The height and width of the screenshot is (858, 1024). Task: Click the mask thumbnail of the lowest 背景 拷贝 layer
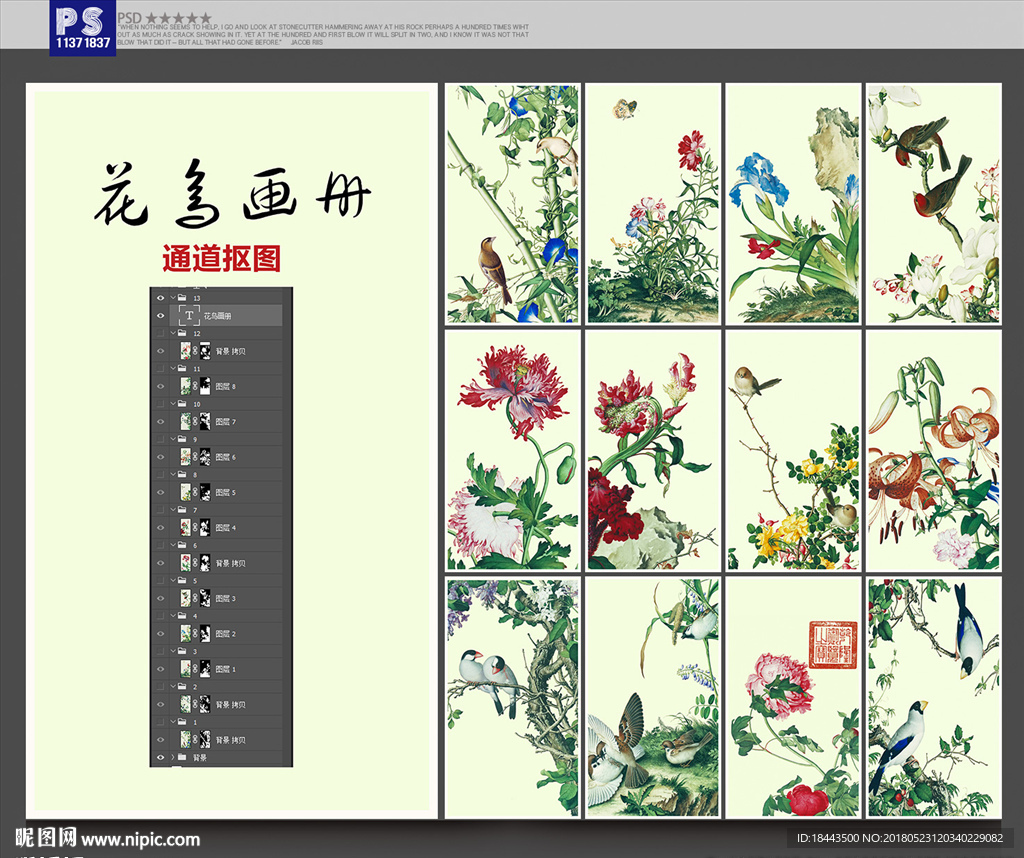[x=206, y=738]
